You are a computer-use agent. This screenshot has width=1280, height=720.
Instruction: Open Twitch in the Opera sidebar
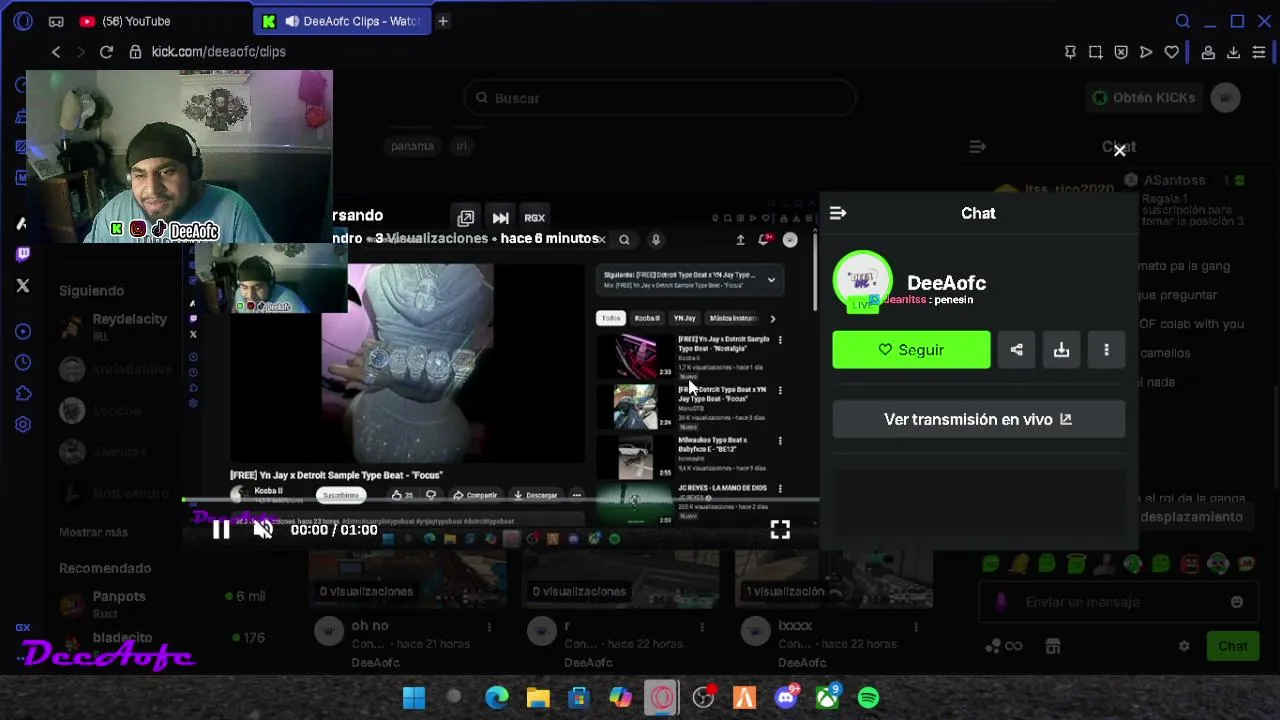[23, 254]
